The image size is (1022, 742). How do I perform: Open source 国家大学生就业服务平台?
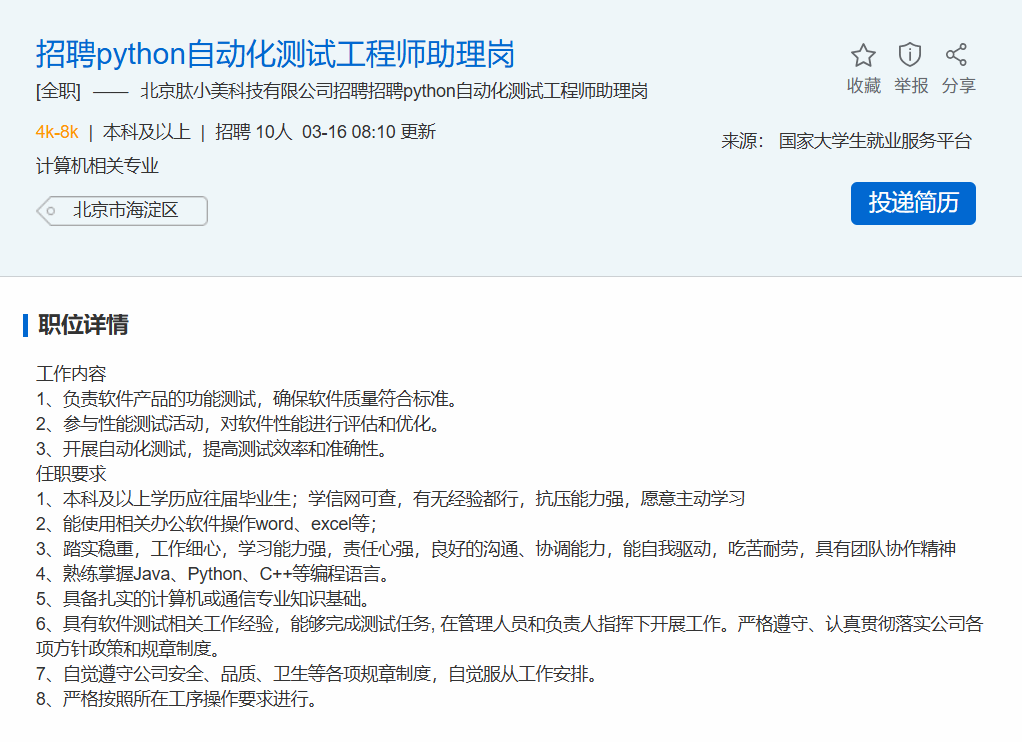tap(874, 141)
